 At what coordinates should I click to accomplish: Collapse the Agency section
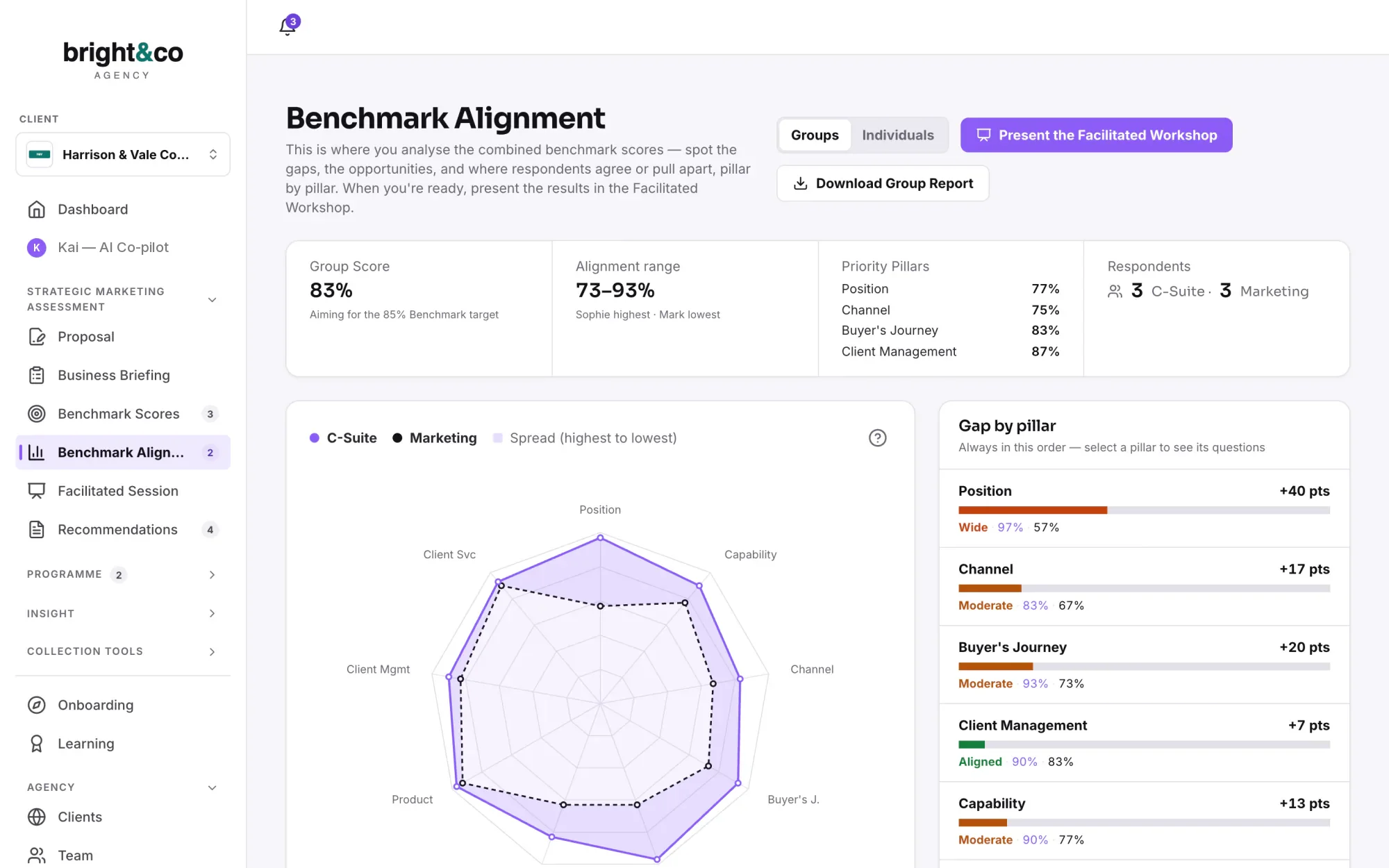click(x=212, y=787)
